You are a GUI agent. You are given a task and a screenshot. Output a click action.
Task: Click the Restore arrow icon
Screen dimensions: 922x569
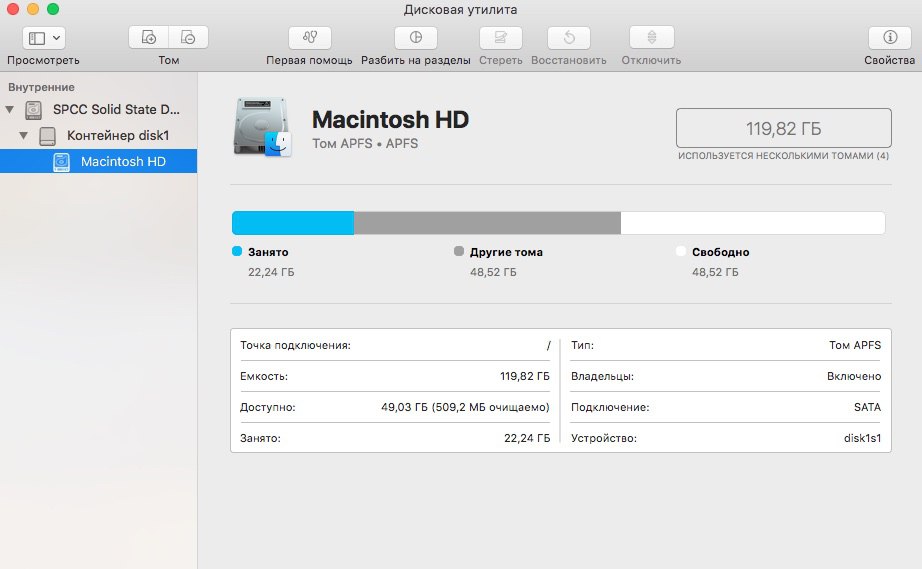click(x=569, y=38)
